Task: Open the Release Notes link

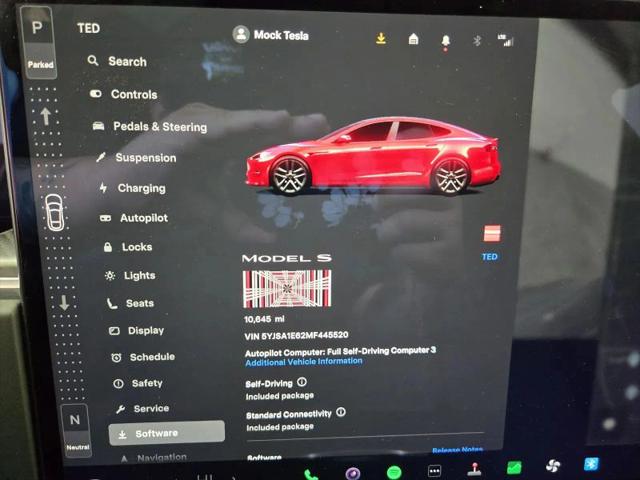Action: [457, 450]
